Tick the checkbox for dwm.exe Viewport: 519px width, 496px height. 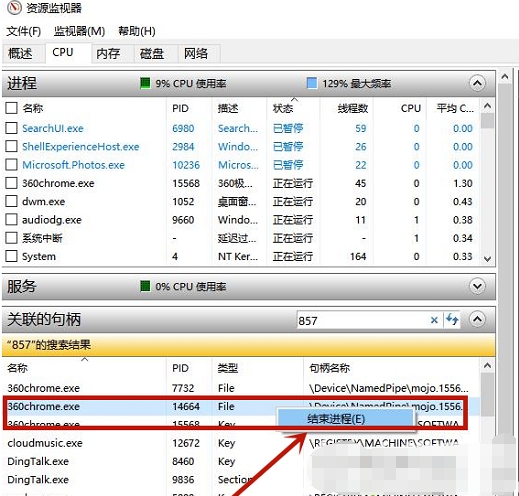[11, 201]
